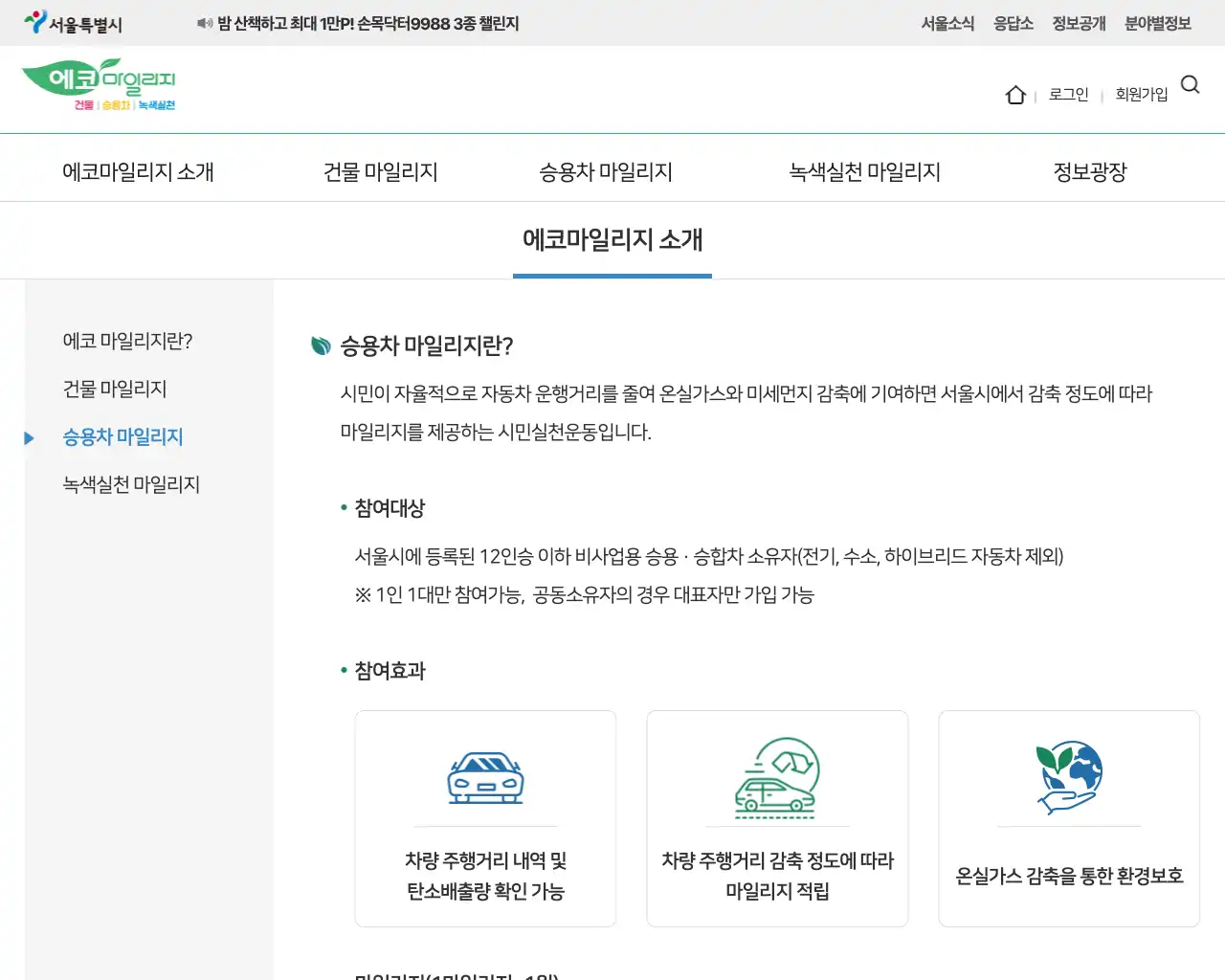1225x980 pixels.
Task: Open 승용차 마일리지 main menu
Action: [x=606, y=172]
